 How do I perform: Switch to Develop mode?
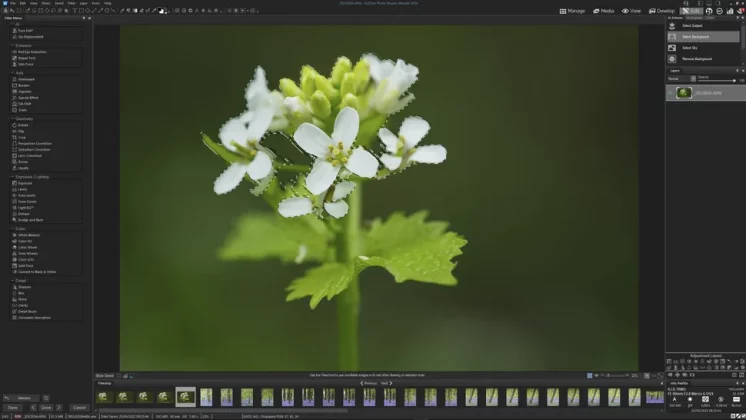click(661, 11)
